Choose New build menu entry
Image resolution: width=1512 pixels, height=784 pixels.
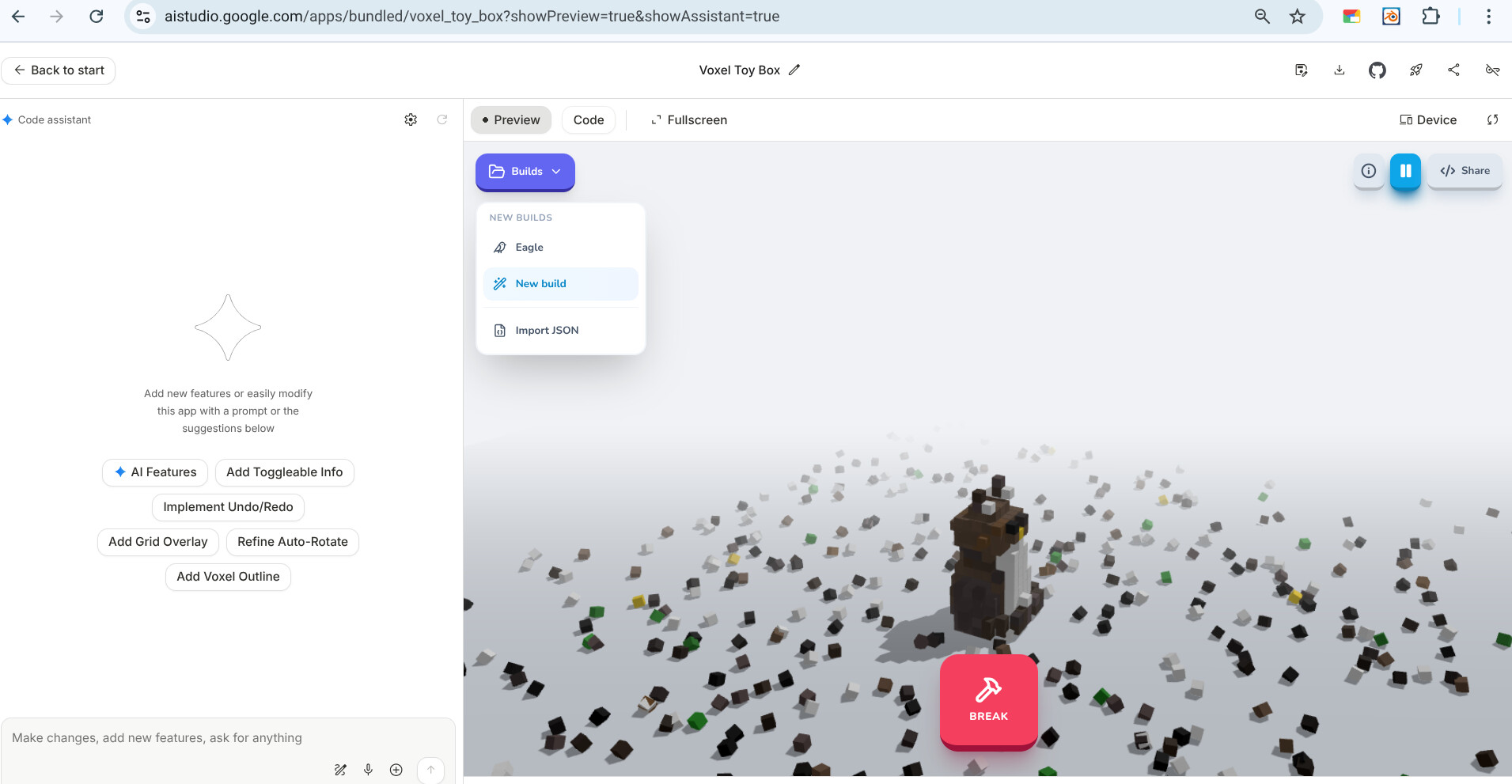click(541, 284)
